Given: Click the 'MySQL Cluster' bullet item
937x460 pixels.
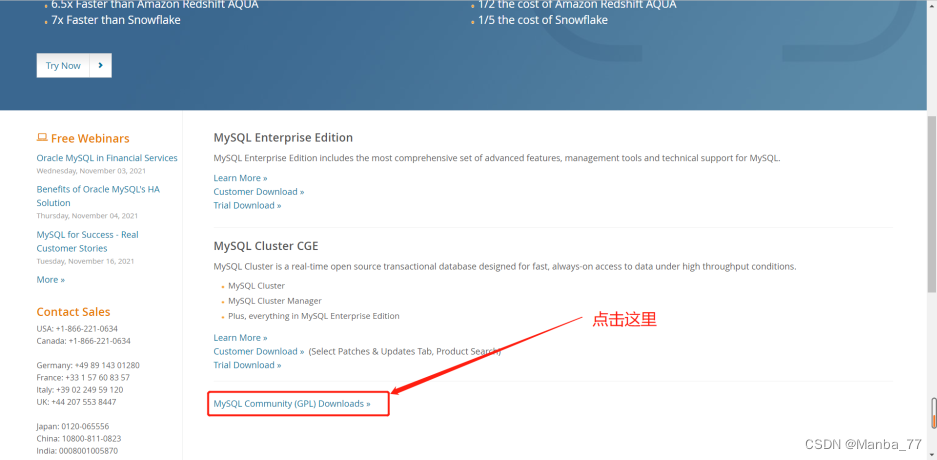Looking at the screenshot, I should [x=256, y=286].
